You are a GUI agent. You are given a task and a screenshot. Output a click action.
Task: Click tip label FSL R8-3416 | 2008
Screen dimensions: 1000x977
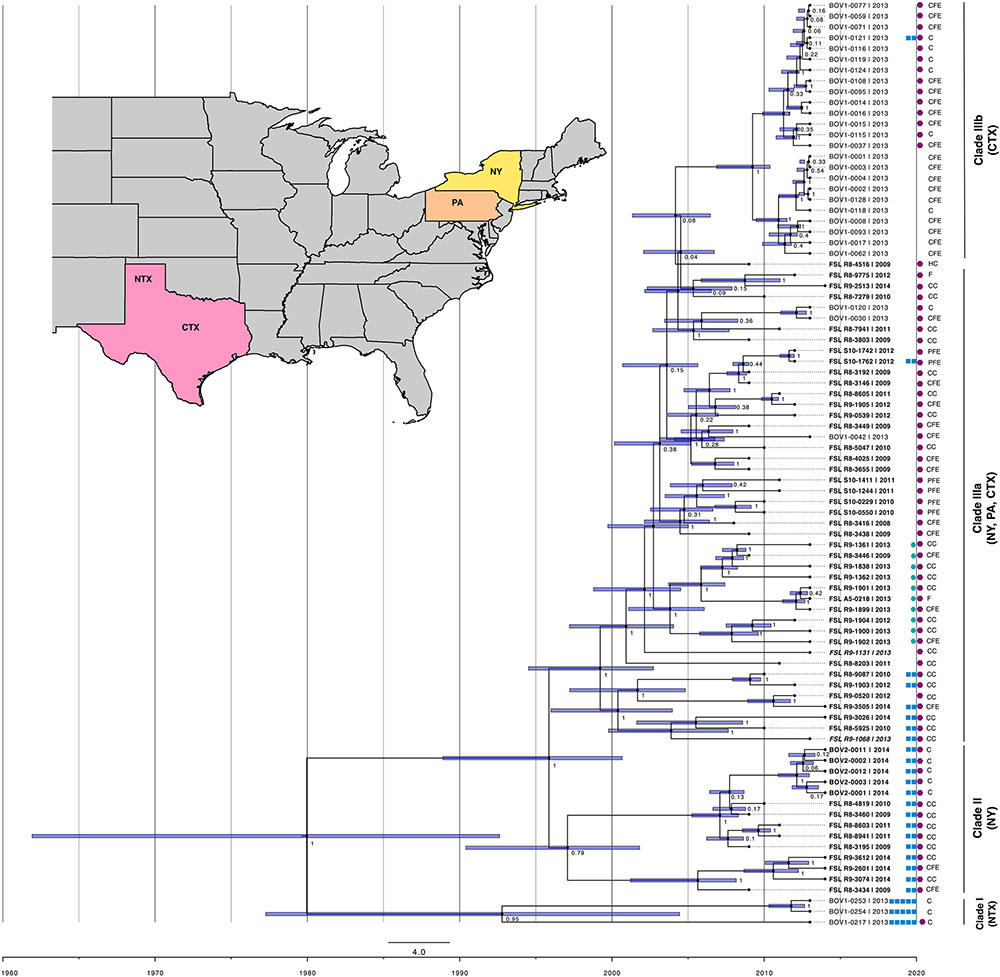pos(858,523)
